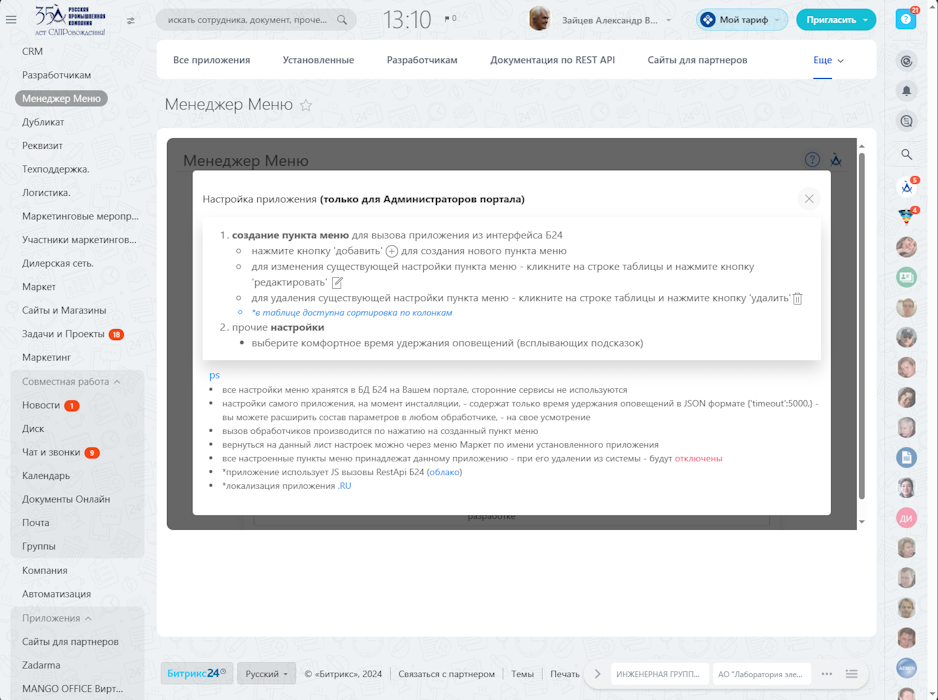Click the облако link in notes

click(x=444, y=472)
